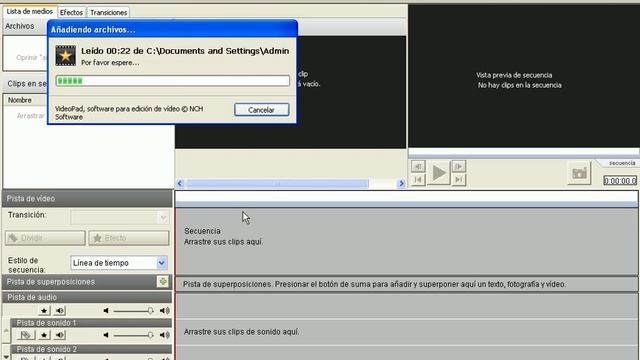The width and height of the screenshot is (640, 360).
Task: Select the Pista de sonido 2 header
Action: pyautogui.click(x=91, y=349)
